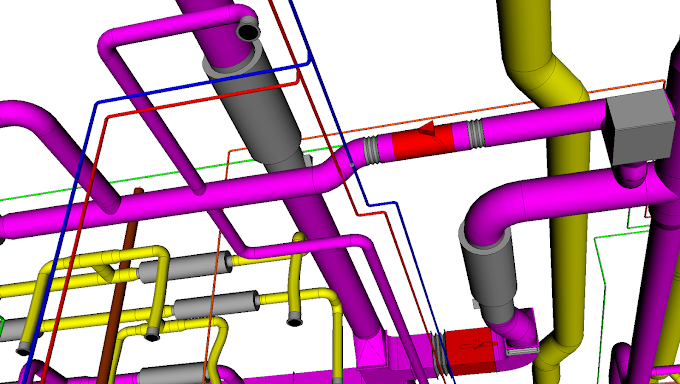This screenshot has height=384, width=680.
Task: Select the flexible connector right of upper red valve
Action: (x=475, y=134)
